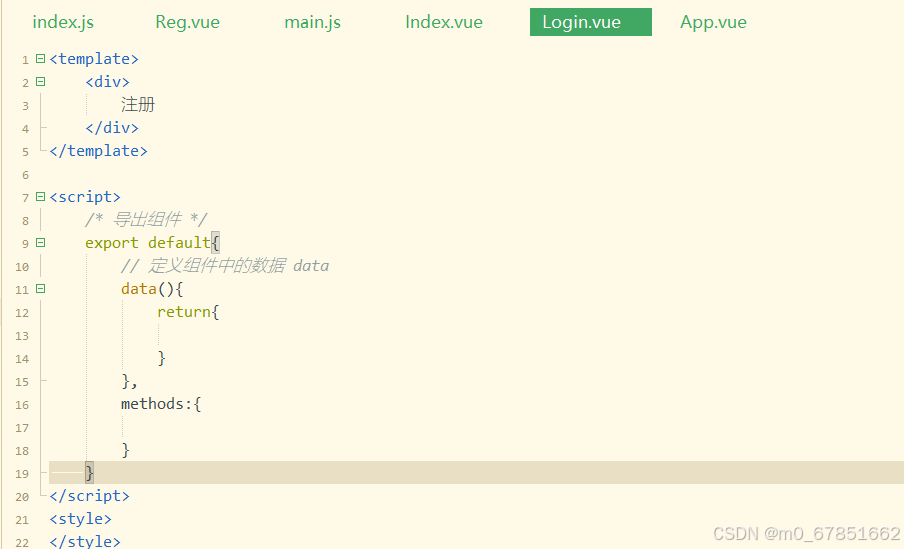Image resolution: width=904 pixels, height=549 pixels.
Task: Click the methods:{ text on line 16
Action: coord(161,404)
